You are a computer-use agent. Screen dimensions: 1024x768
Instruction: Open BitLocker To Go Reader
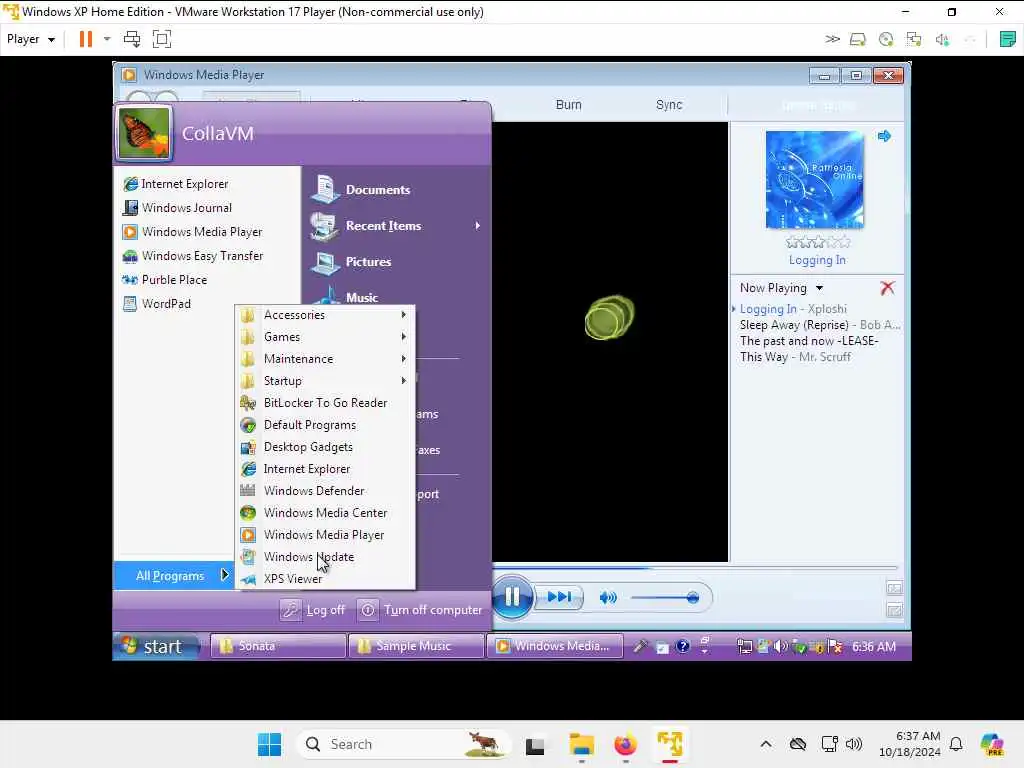[x=325, y=403]
